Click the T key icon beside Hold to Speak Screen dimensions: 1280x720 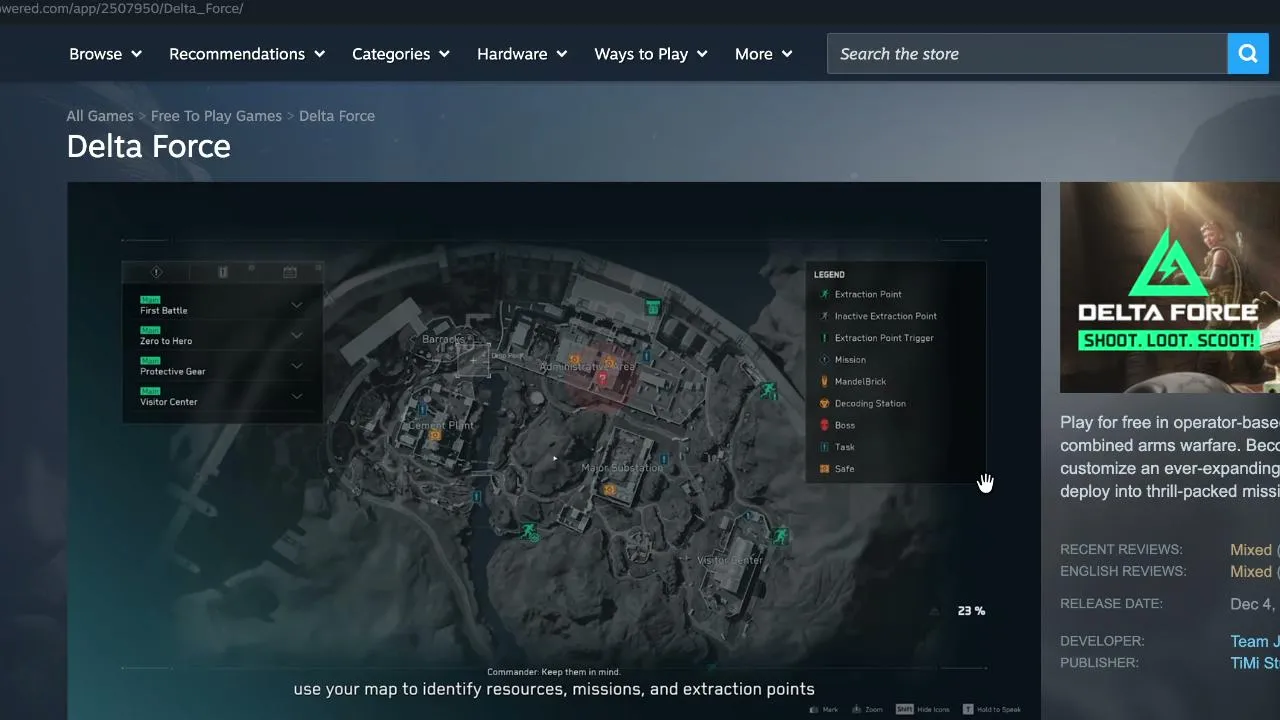point(968,709)
